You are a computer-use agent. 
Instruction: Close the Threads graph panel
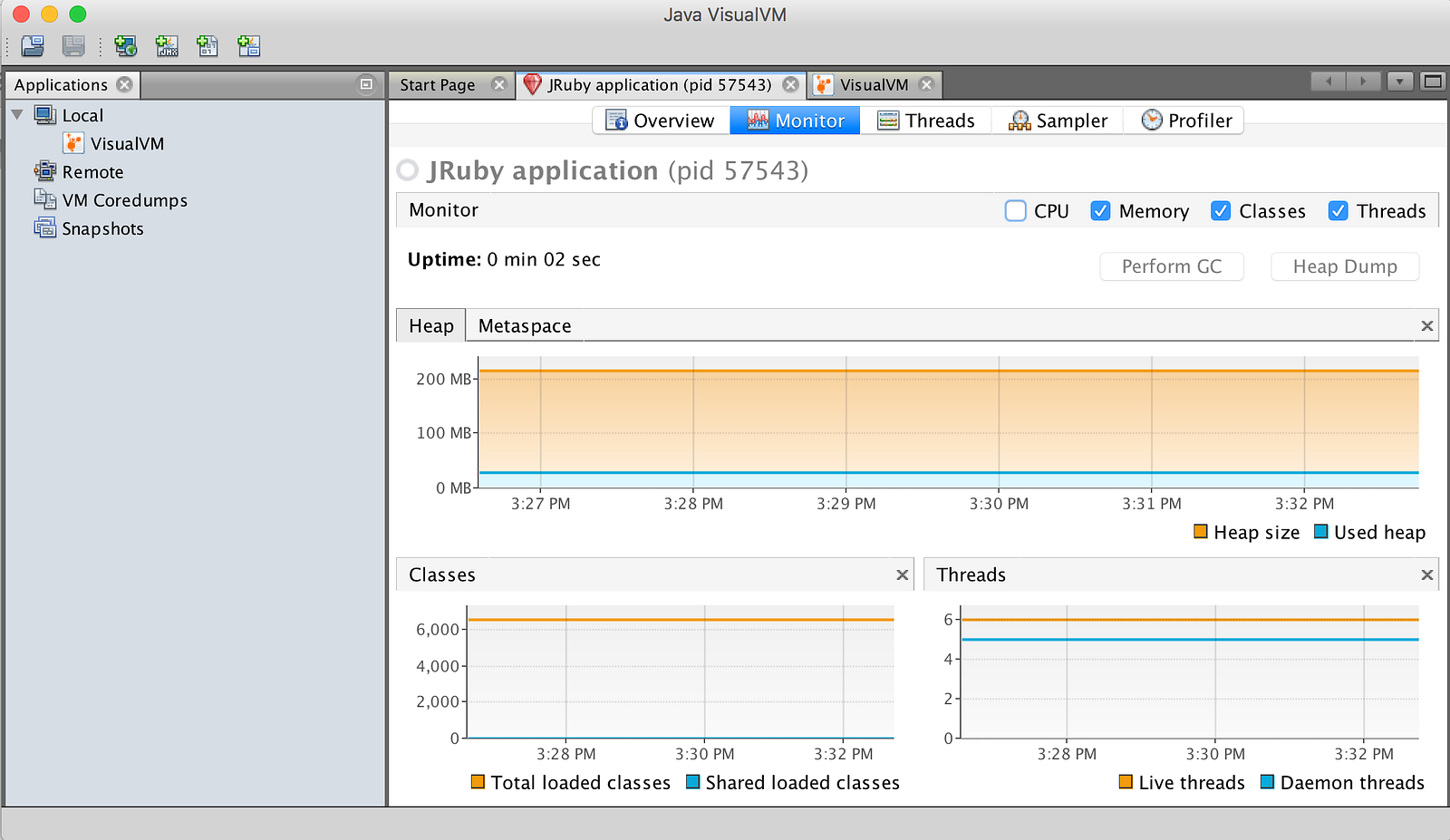coord(1427,574)
